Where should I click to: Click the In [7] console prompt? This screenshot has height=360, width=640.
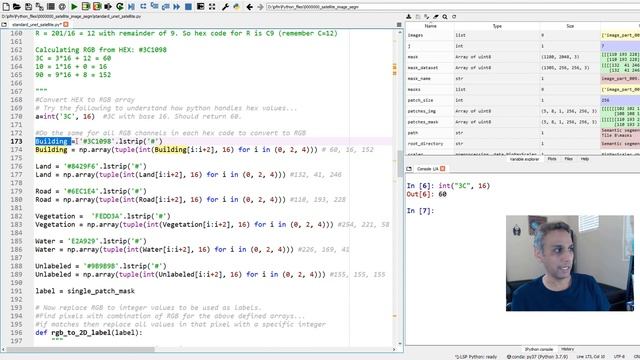[420, 211]
